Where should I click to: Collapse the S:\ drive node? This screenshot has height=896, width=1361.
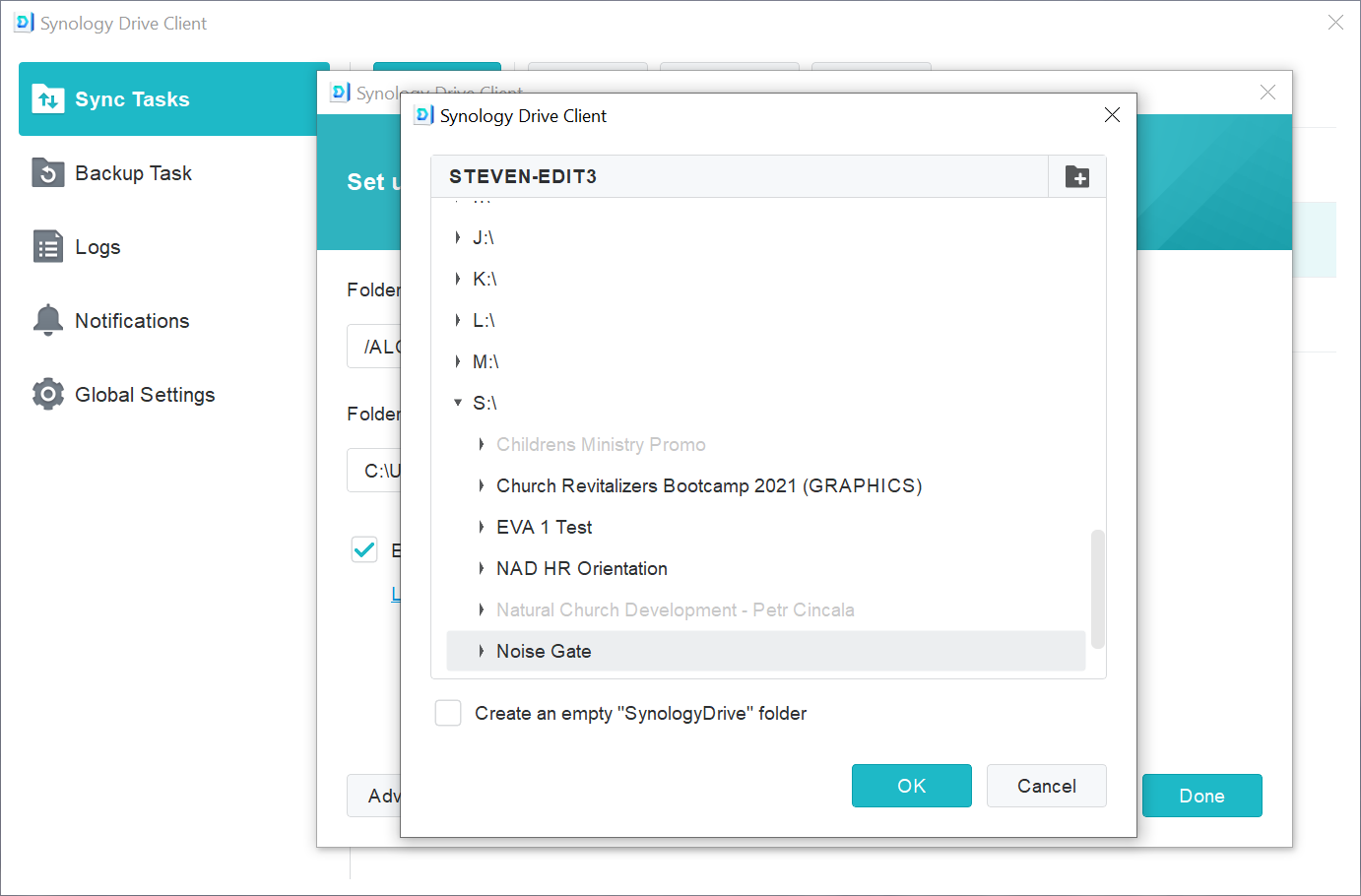458,403
